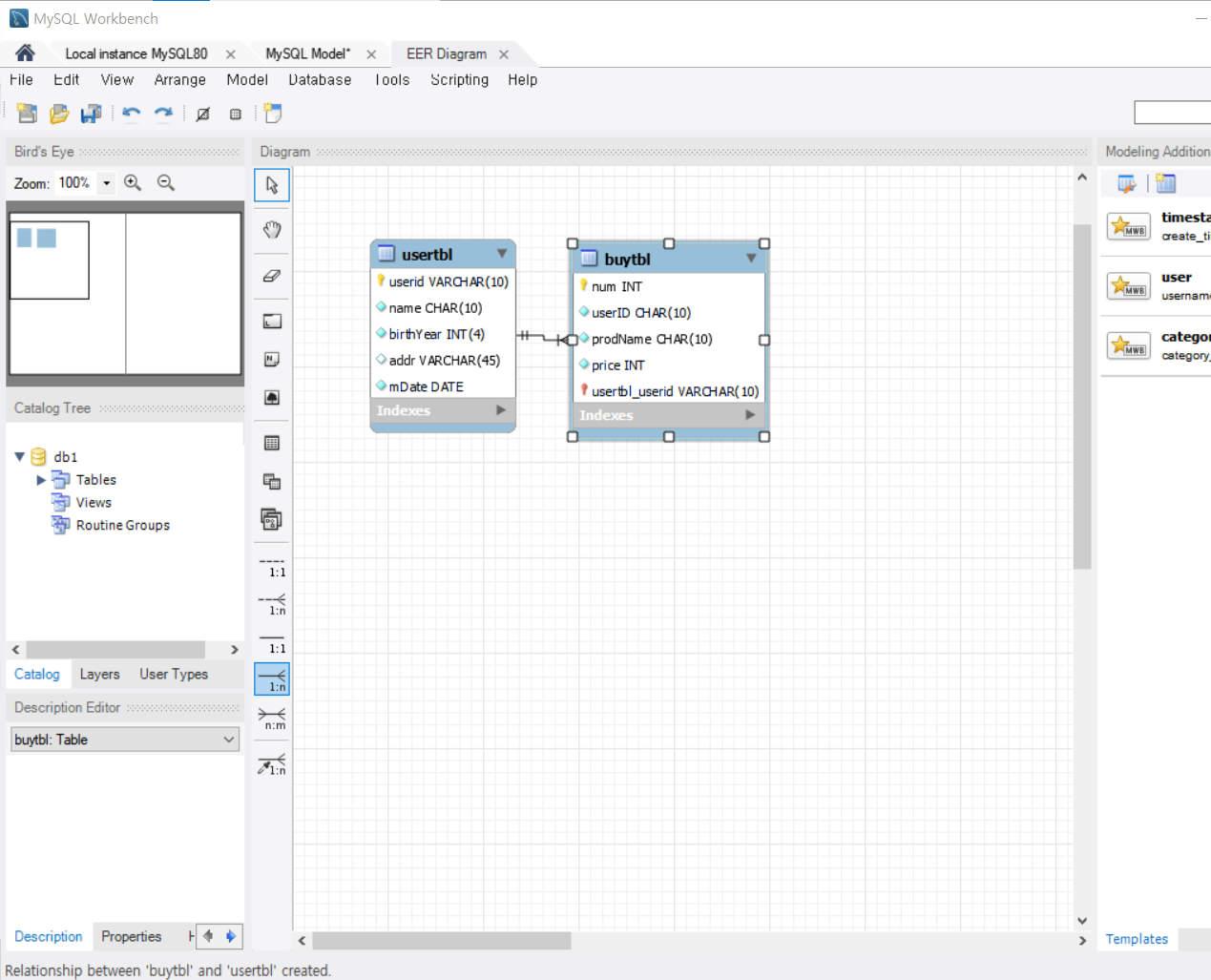Click the prodName CHAR(10) column

669,339
